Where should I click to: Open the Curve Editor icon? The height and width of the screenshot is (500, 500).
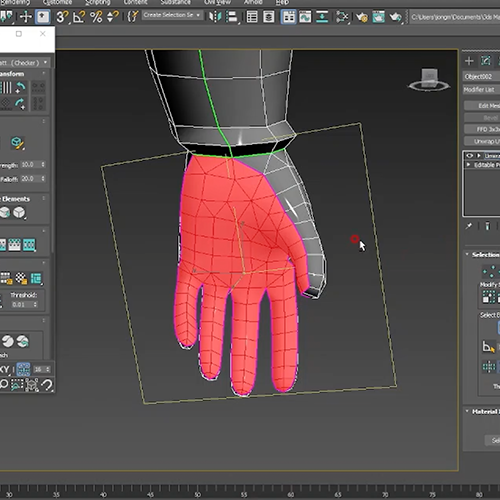pyautogui.click(x=305, y=17)
